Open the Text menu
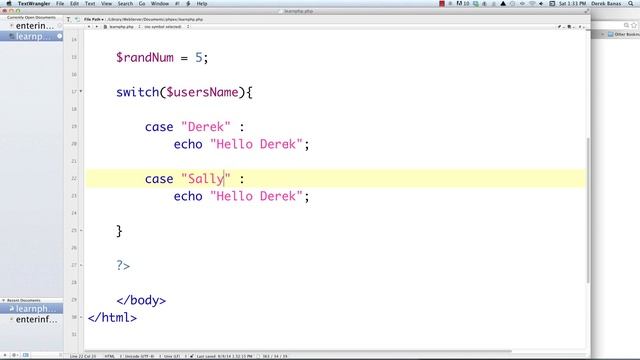Screen dimensions: 640x360 coord(90,3)
